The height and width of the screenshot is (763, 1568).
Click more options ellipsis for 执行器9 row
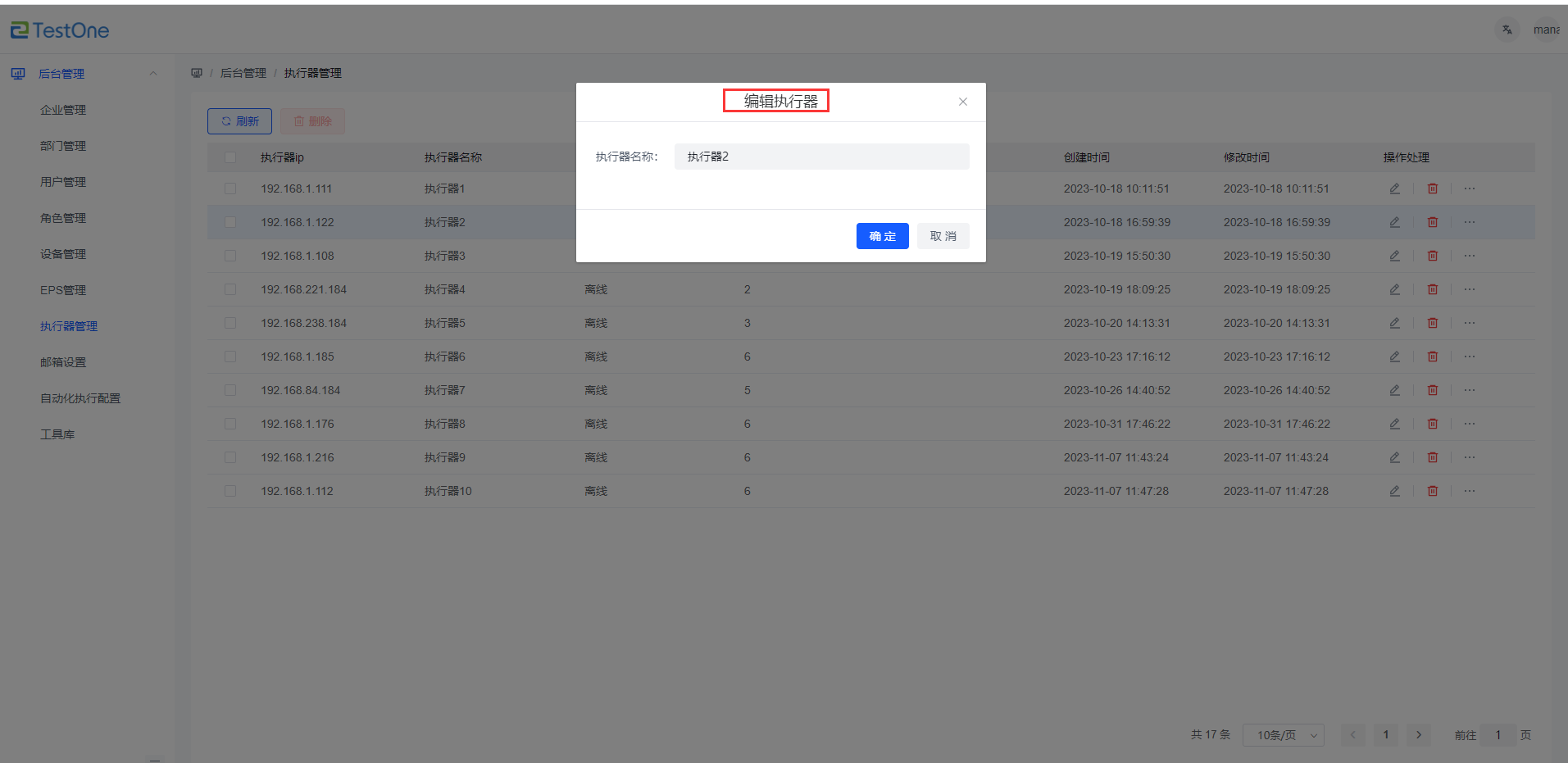click(x=1469, y=457)
